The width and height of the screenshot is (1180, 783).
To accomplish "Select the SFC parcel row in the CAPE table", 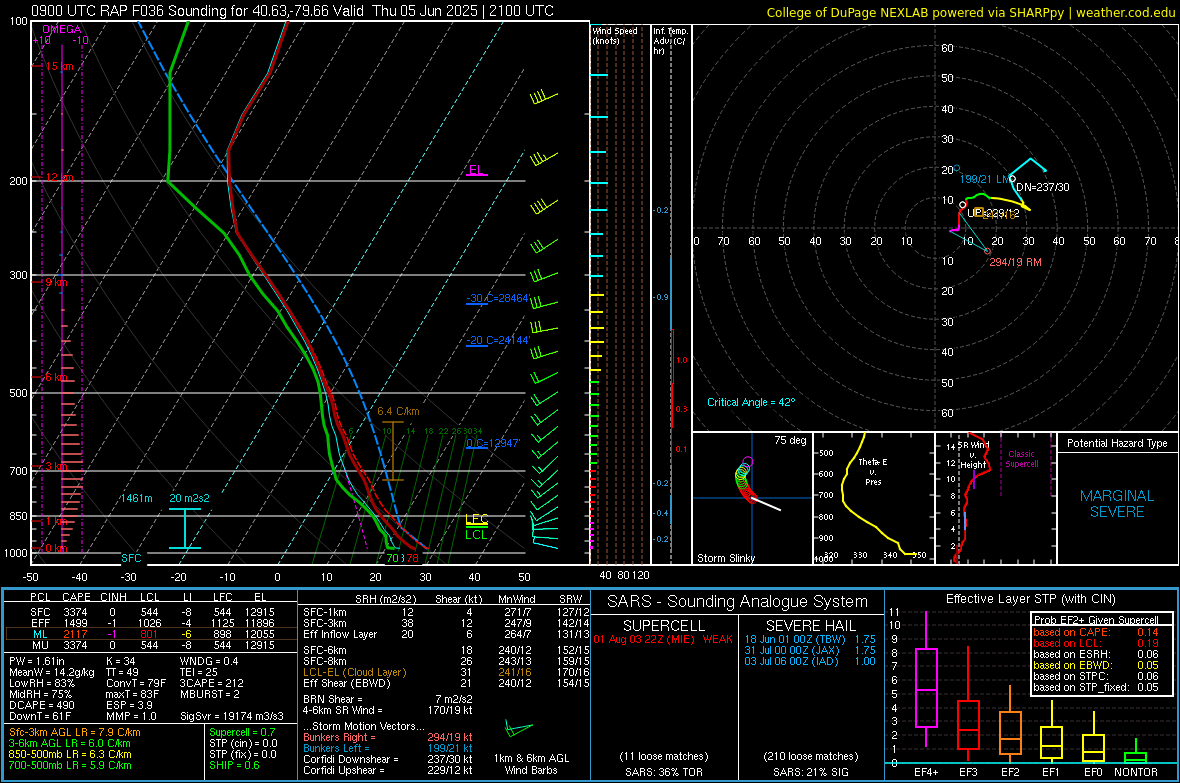I will pyautogui.click(x=150, y=612).
